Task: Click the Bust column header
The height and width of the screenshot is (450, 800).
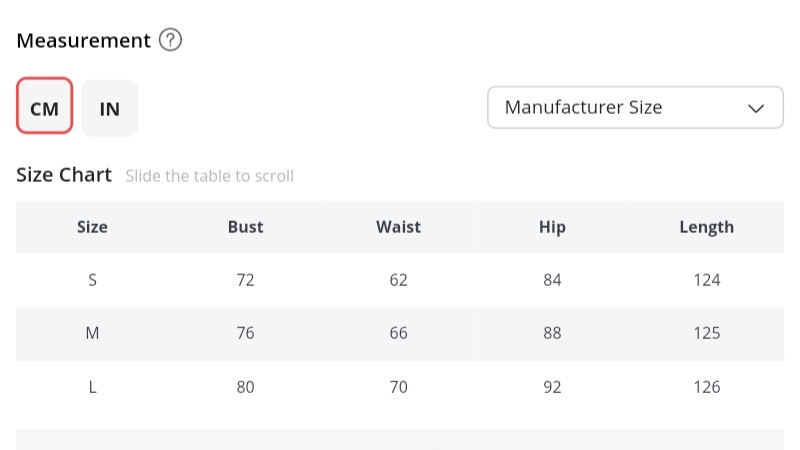Action: [x=245, y=227]
